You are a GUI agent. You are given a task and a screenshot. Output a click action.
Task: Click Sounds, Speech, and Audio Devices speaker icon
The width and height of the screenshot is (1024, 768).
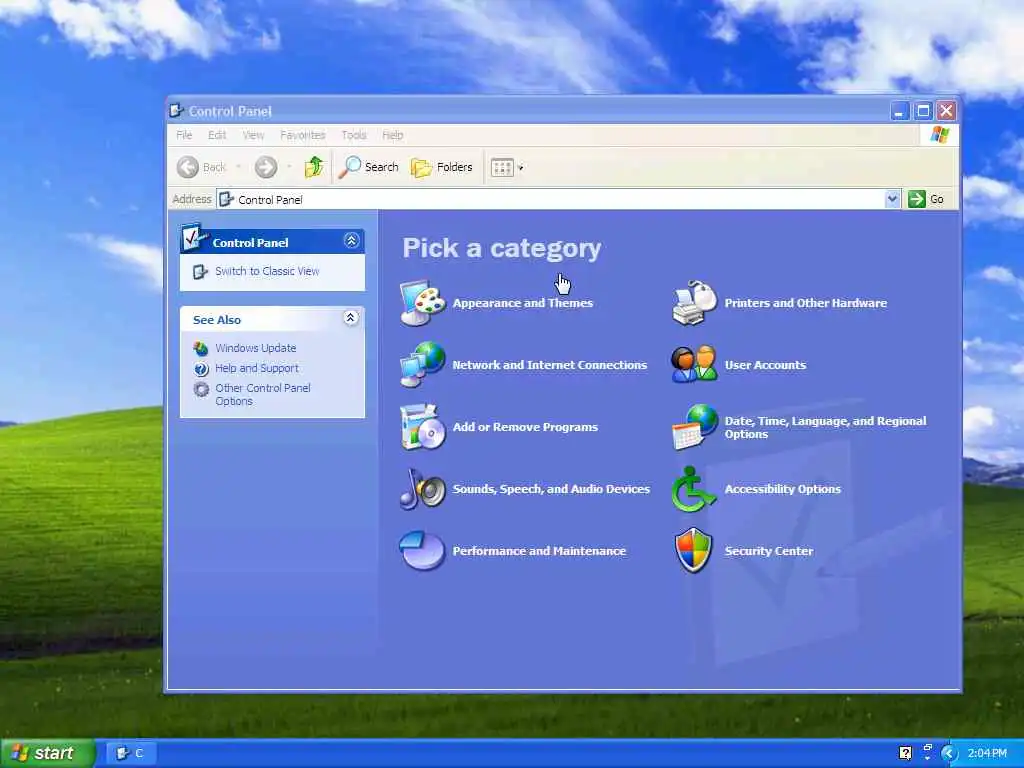(x=423, y=488)
